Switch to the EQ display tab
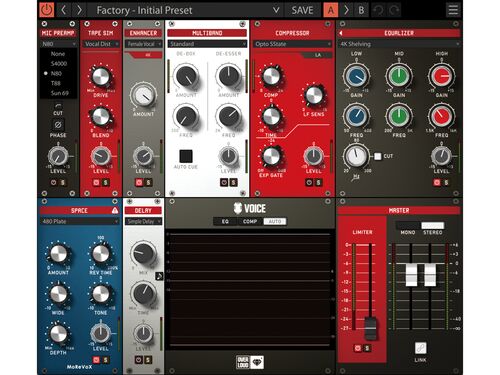Image resolution: width=500 pixels, height=375 pixels. pos(225,221)
